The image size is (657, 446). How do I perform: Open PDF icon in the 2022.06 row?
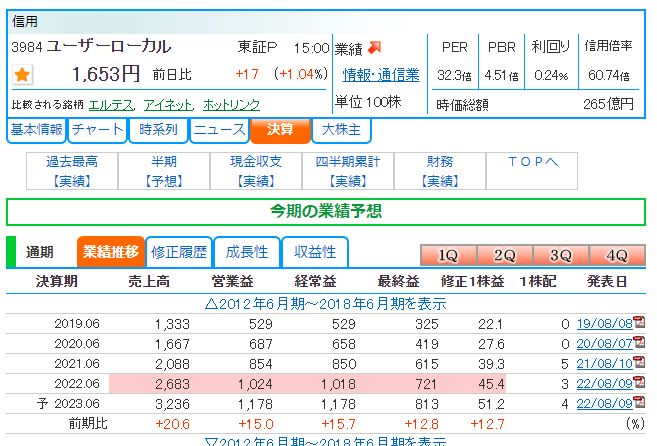point(639,382)
